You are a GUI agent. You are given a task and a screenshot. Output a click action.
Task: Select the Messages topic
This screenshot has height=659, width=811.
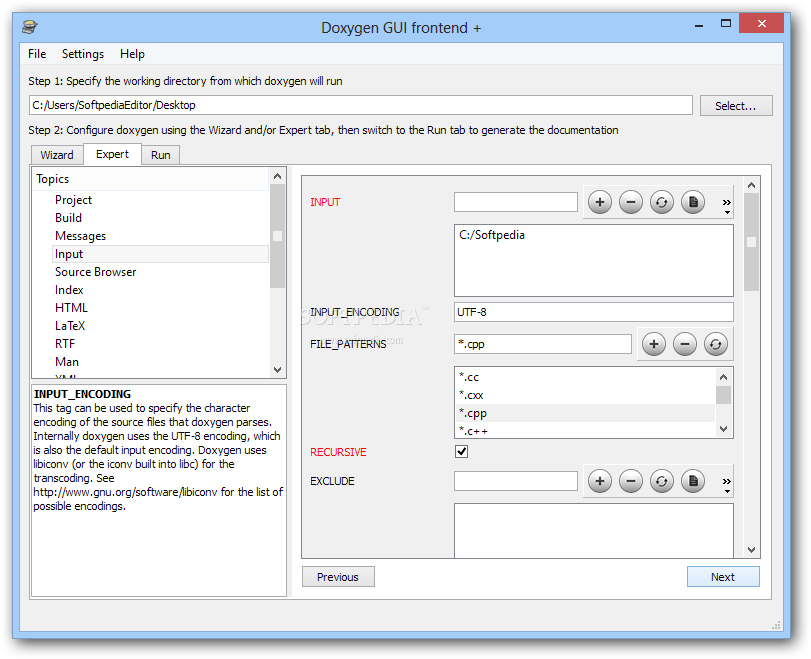coord(80,236)
